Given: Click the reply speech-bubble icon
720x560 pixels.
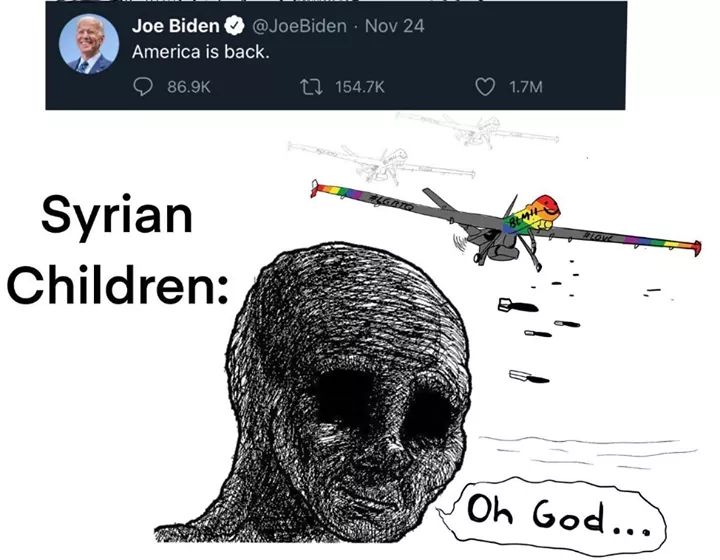Looking at the screenshot, I should [143, 86].
